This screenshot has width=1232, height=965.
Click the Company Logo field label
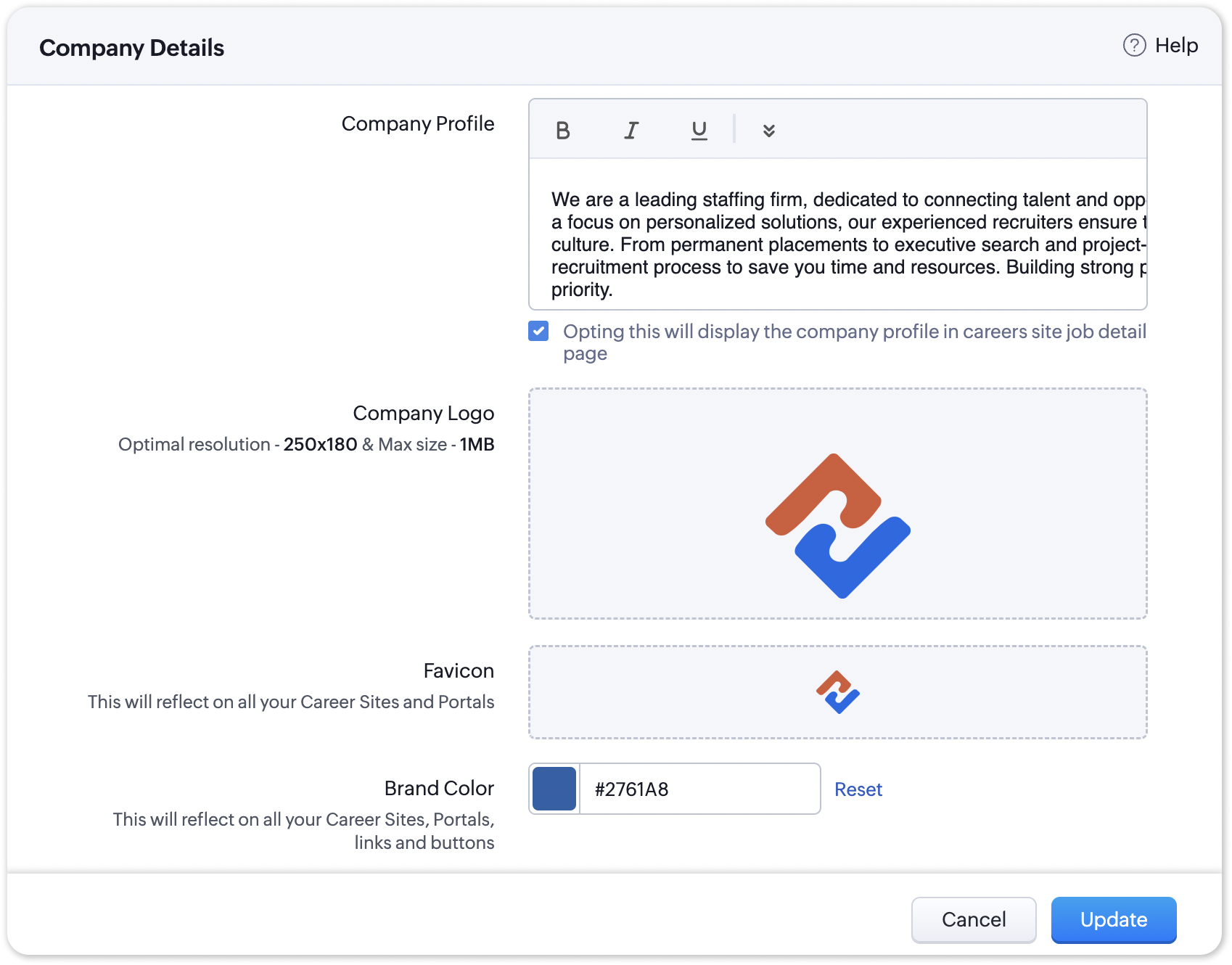click(x=423, y=414)
